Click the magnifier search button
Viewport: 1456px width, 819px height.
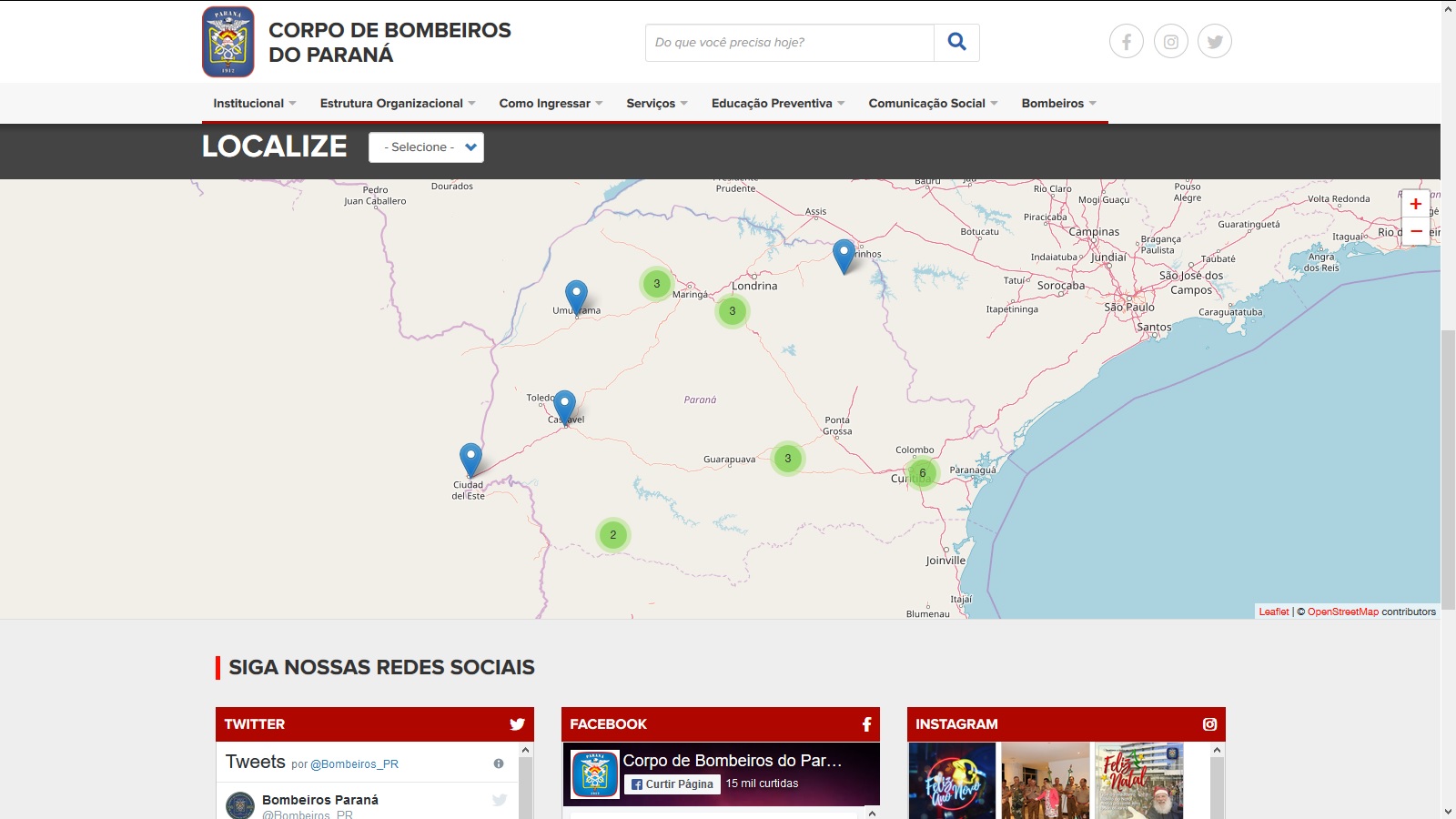click(x=956, y=43)
